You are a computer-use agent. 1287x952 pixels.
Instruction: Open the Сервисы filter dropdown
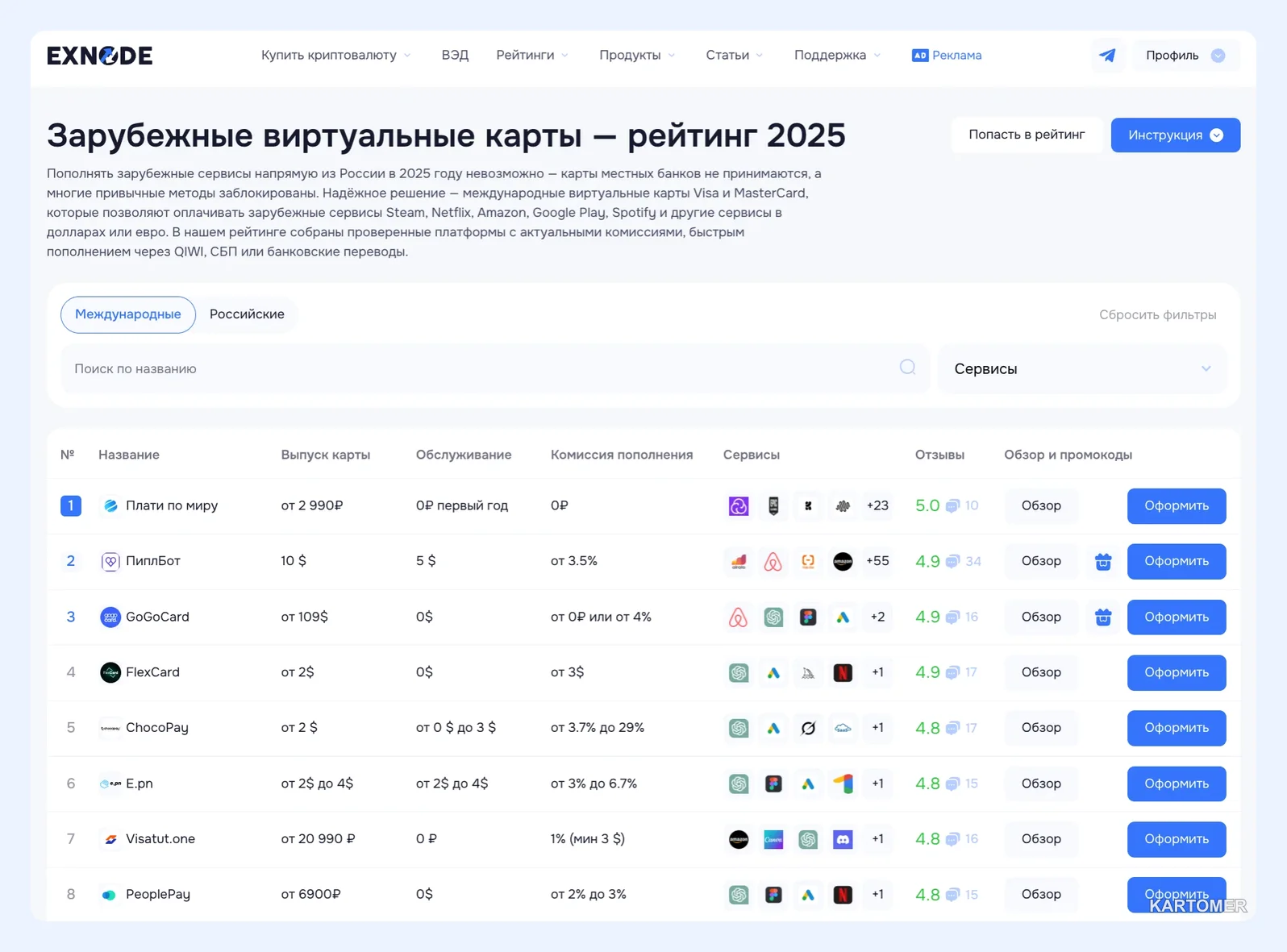click(x=1082, y=368)
